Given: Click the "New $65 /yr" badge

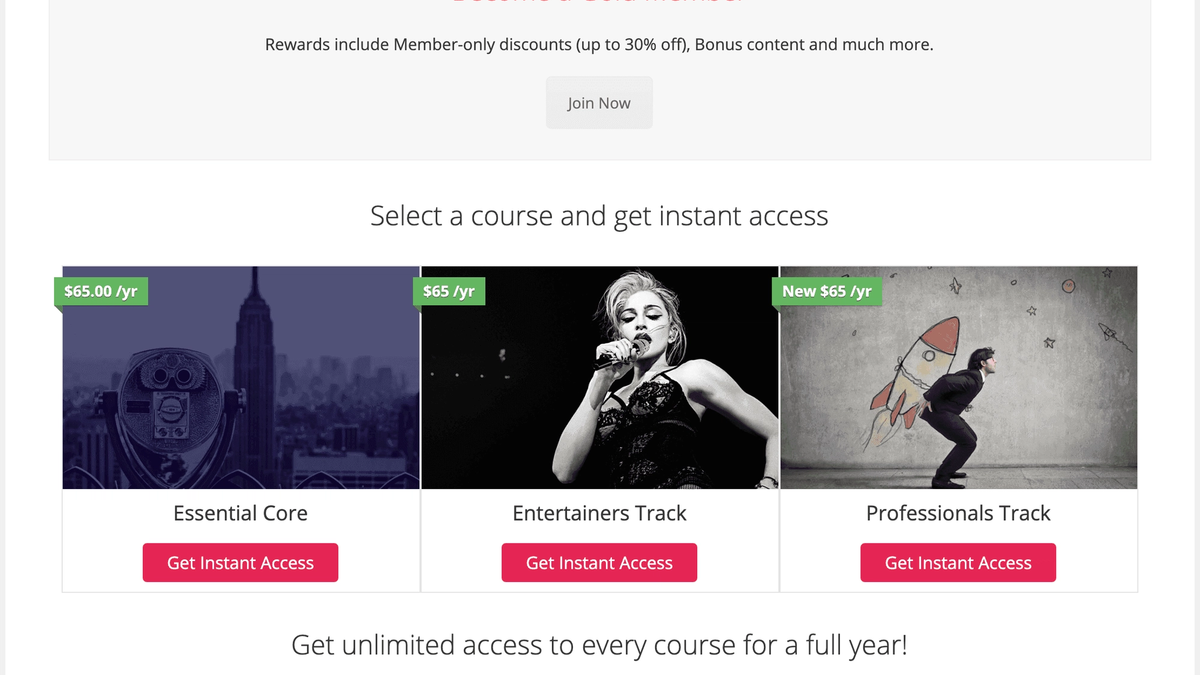Looking at the screenshot, I should coord(827,291).
